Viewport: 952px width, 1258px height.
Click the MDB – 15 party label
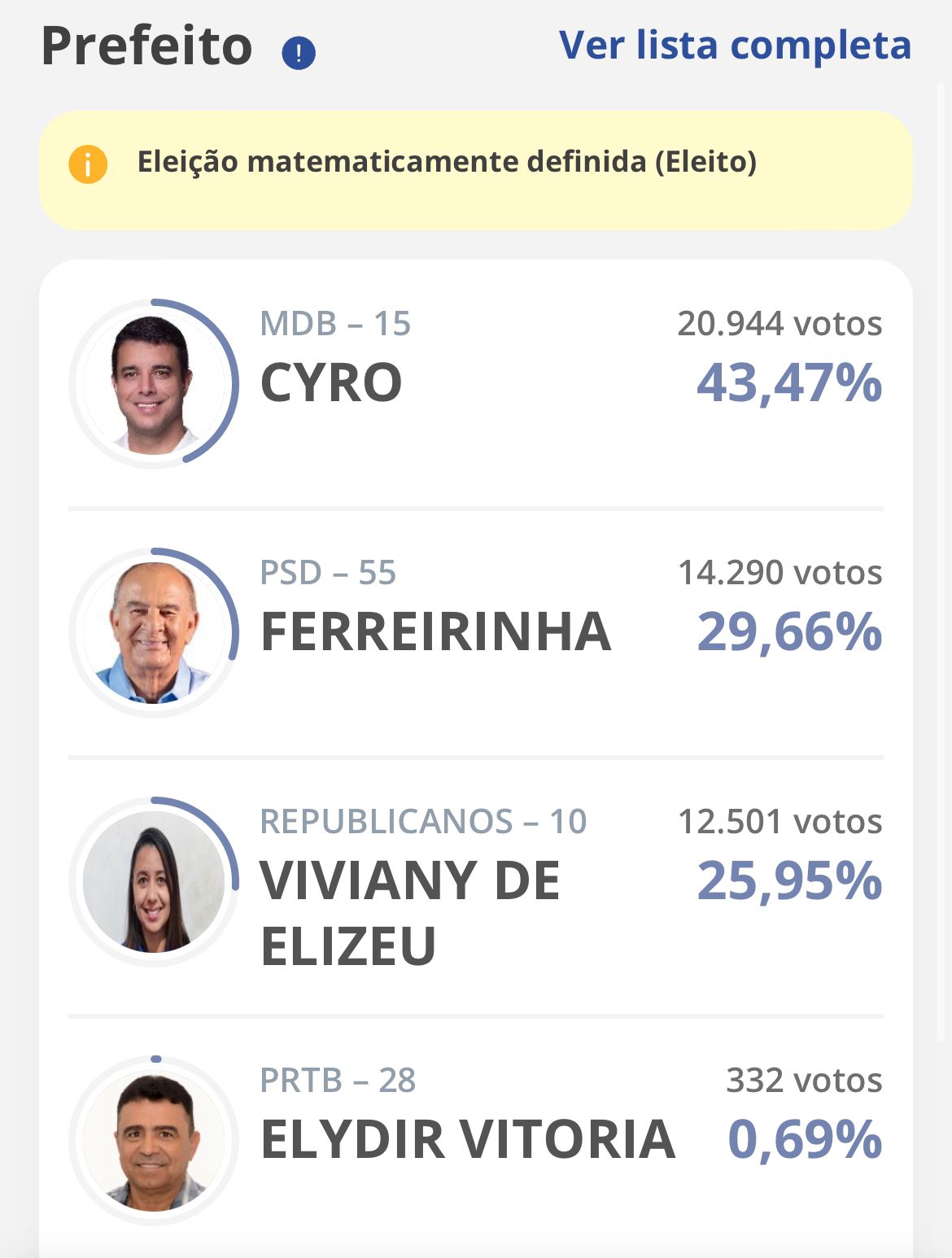pos(335,324)
